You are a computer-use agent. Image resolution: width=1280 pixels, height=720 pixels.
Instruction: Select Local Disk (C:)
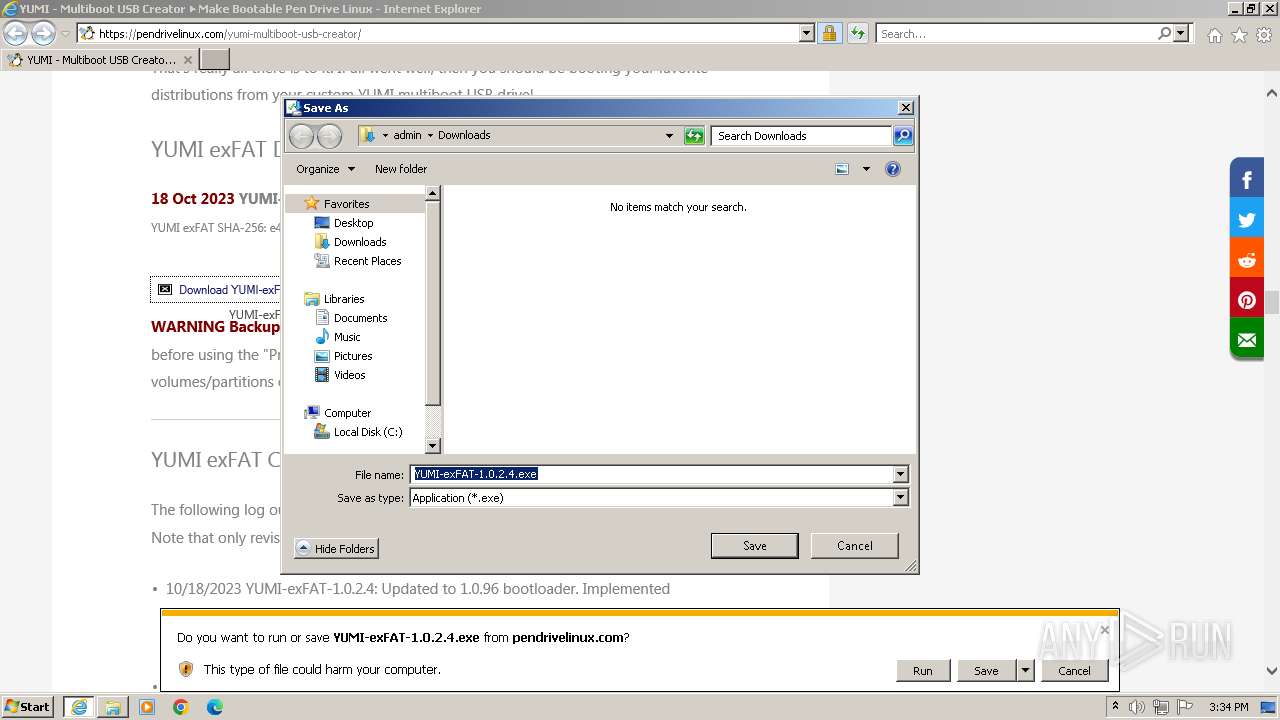[367, 432]
